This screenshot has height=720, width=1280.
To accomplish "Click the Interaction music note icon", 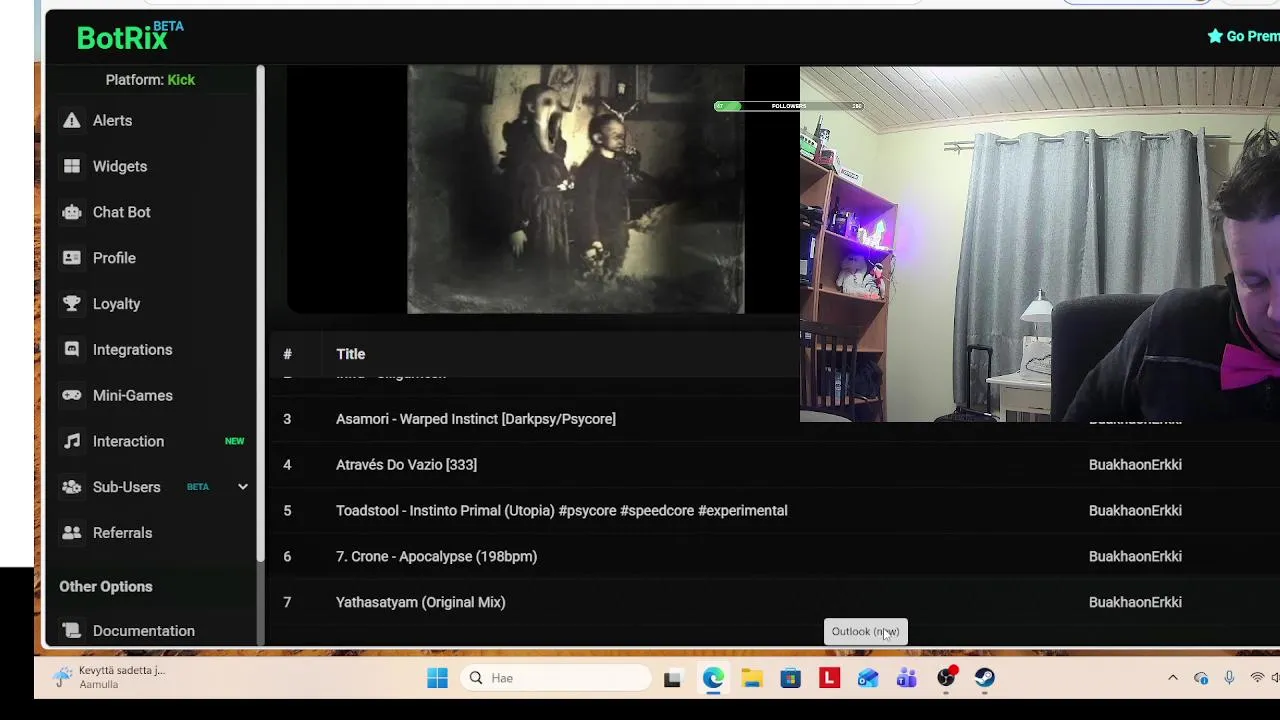I will click(72, 441).
